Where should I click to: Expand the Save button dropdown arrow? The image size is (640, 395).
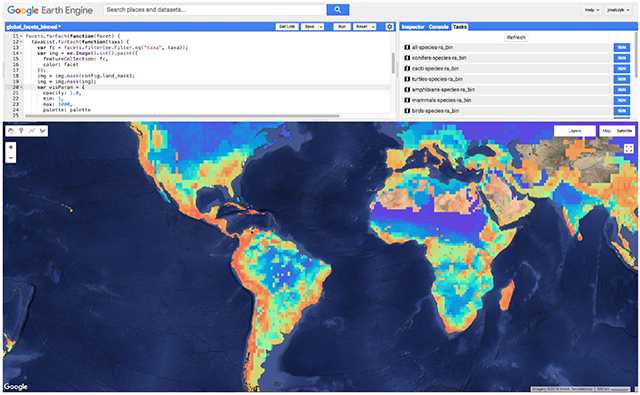point(321,27)
